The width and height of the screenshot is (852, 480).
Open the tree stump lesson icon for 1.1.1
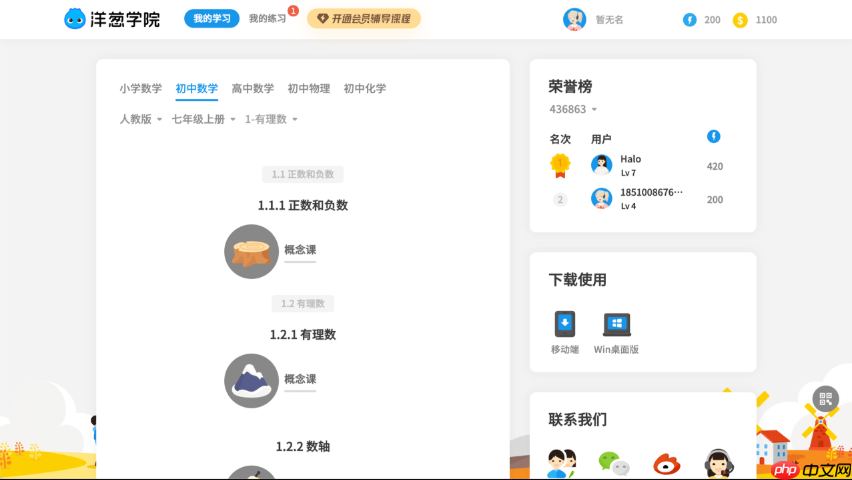coord(251,252)
